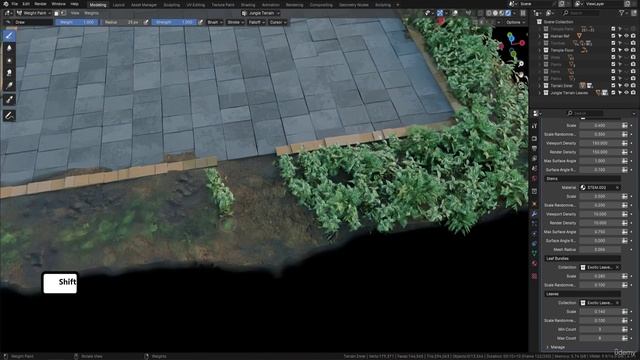Image resolution: width=640 pixels, height=360 pixels.
Task: Click the Blender logo menu icon
Action: point(5,4)
